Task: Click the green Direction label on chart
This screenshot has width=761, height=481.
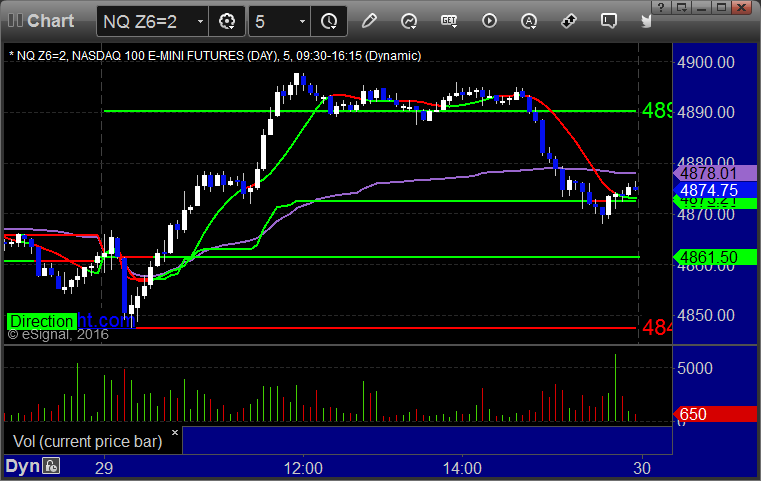Action: 41,321
